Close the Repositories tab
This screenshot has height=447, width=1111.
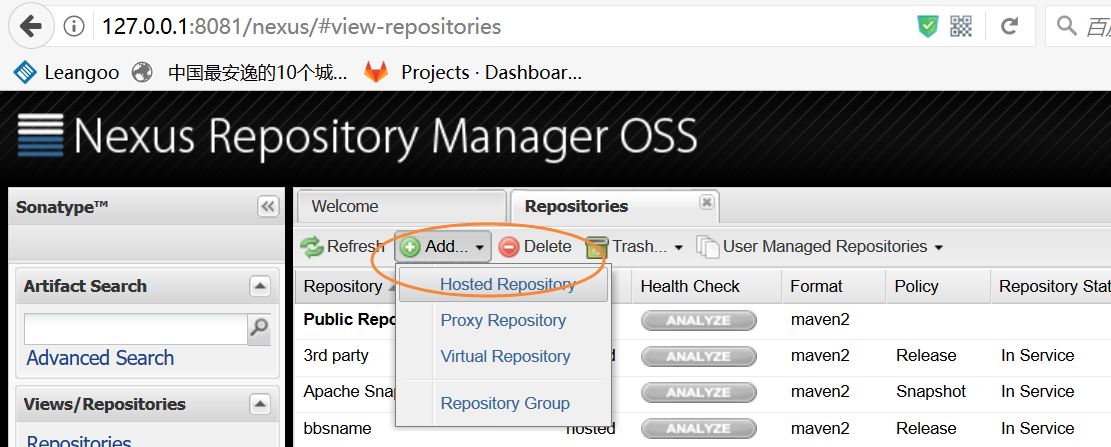coord(706,202)
